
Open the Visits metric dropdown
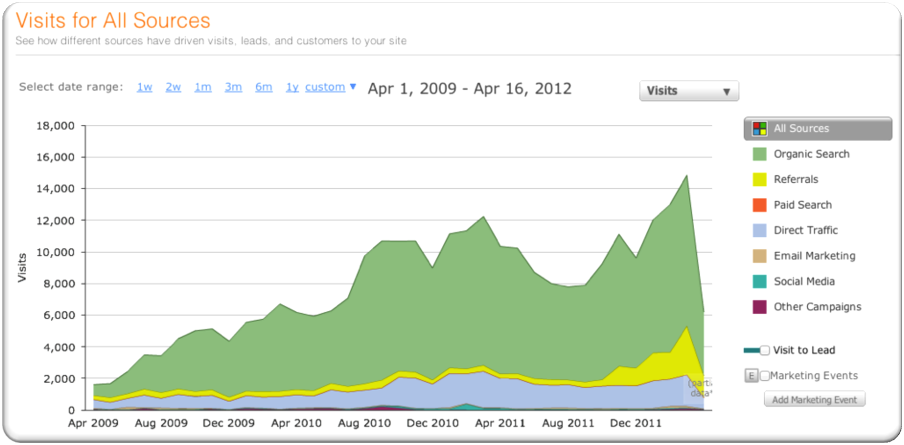click(x=688, y=91)
